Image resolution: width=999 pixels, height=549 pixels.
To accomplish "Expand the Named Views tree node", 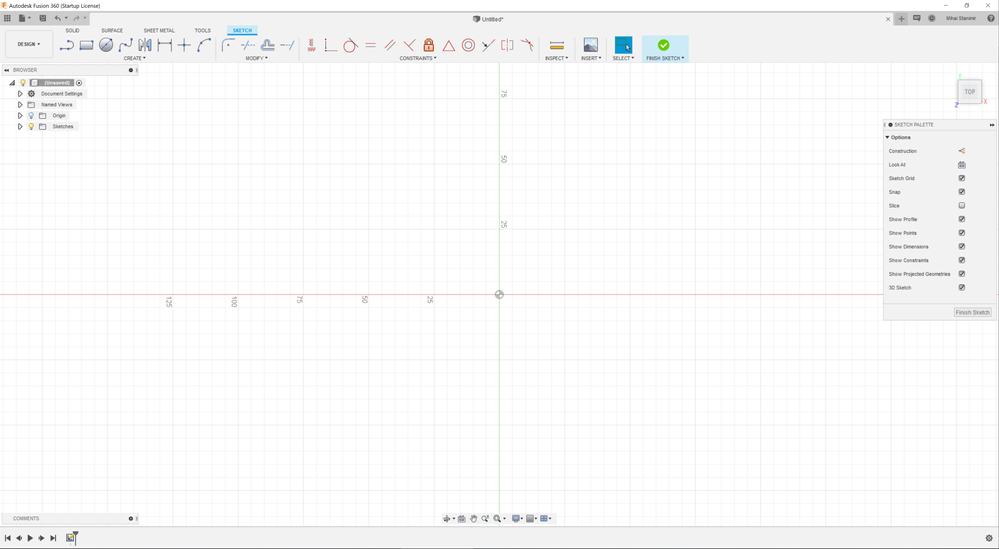I will (x=20, y=104).
